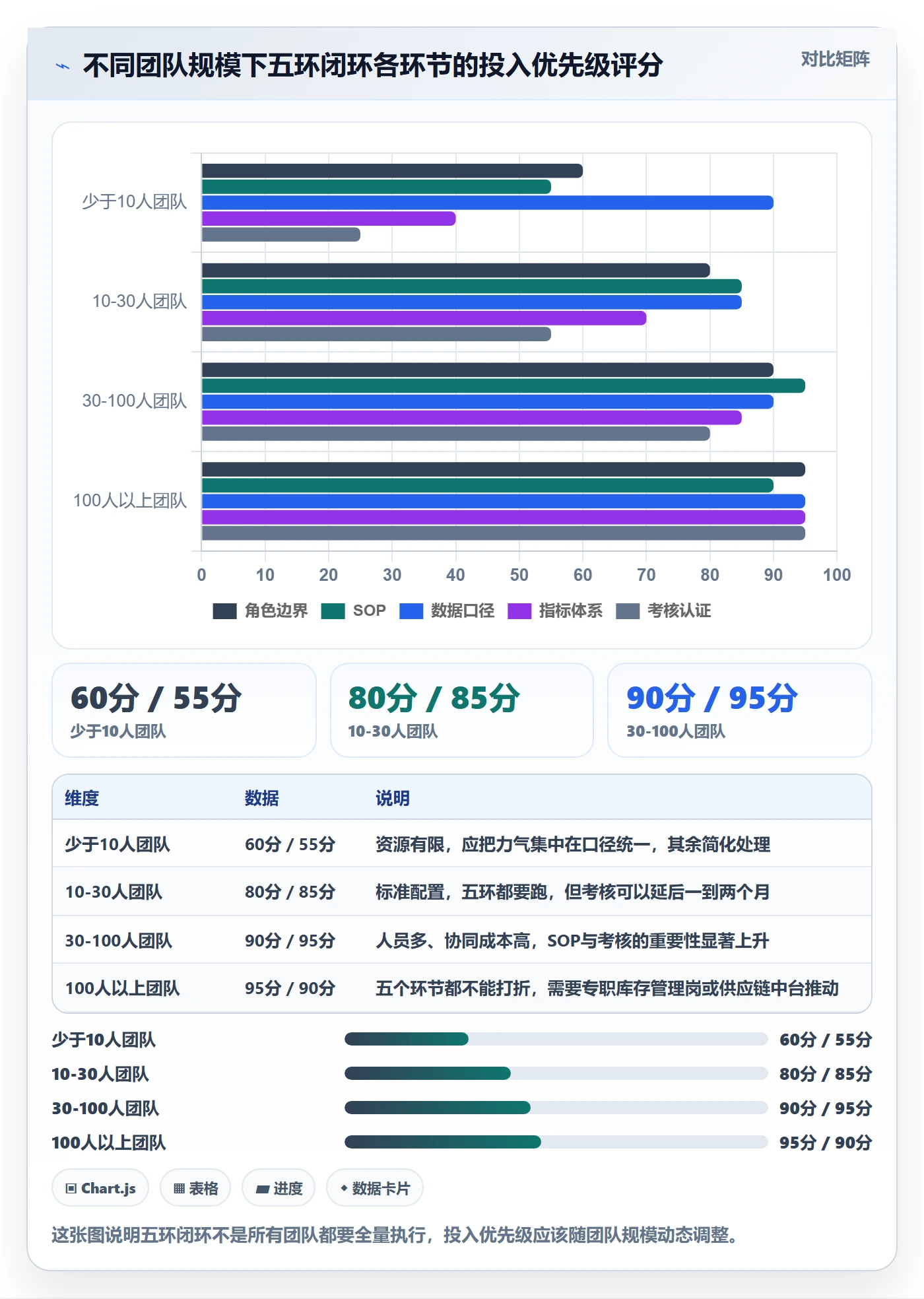Viewport: 924px width, 1299px height.
Task: Click the green SOP bar for 30-100人团队
Action: pos(503,386)
